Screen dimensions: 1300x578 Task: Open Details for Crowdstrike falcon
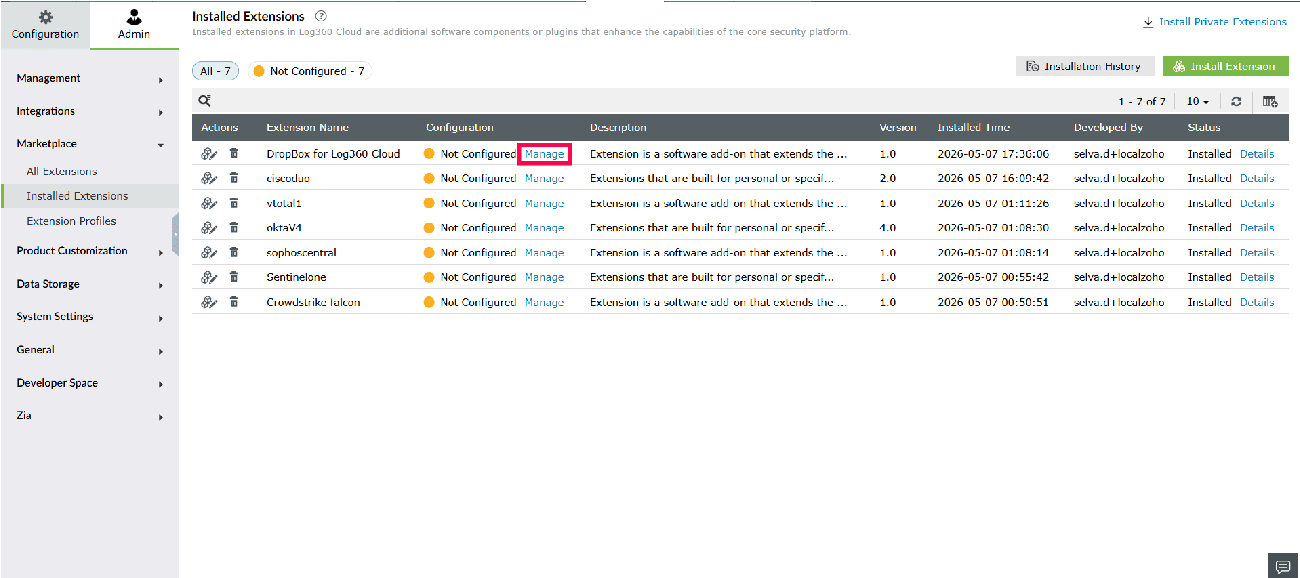point(1257,302)
